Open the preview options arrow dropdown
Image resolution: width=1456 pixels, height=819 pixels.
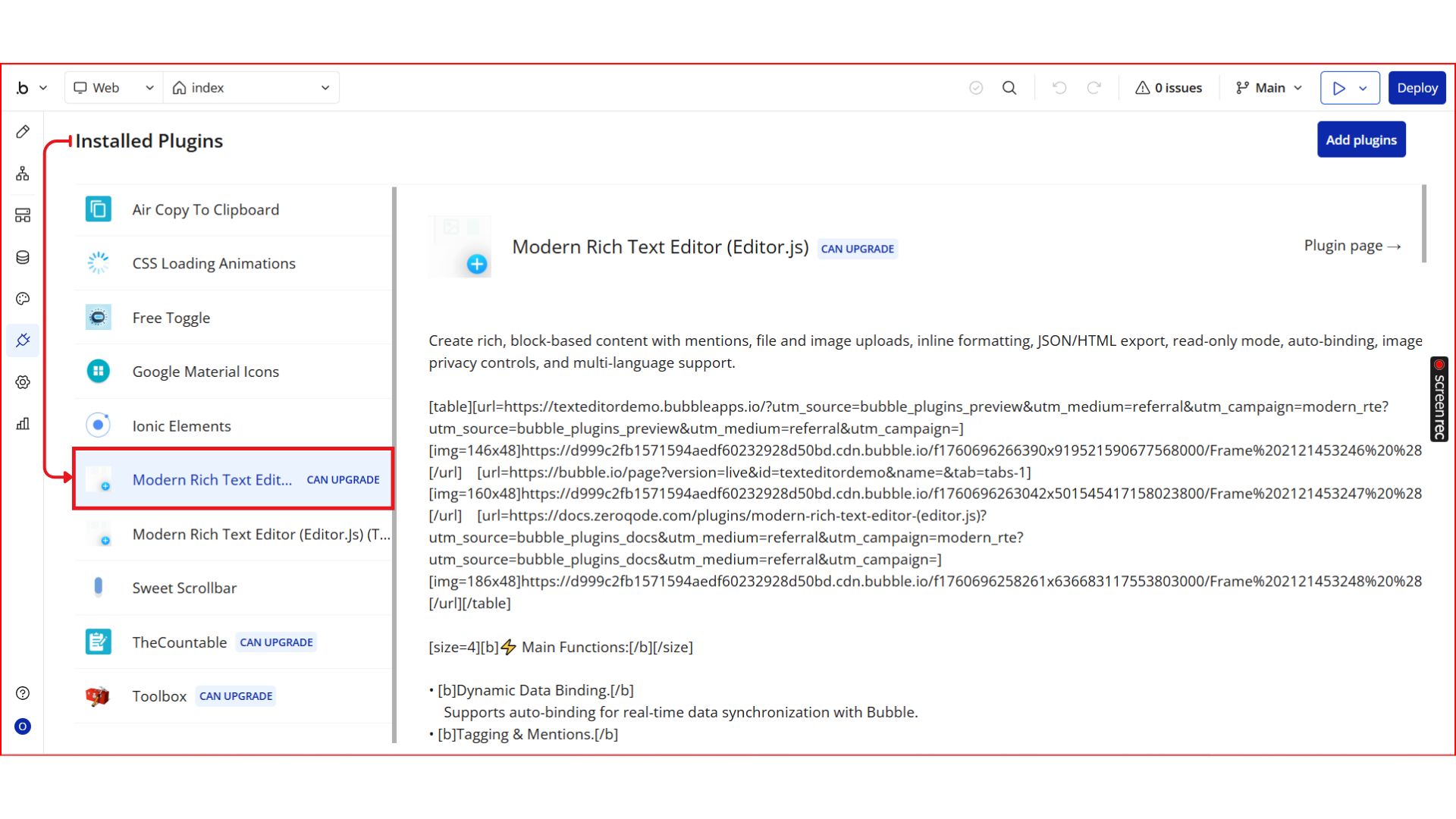tap(1363, 88)
